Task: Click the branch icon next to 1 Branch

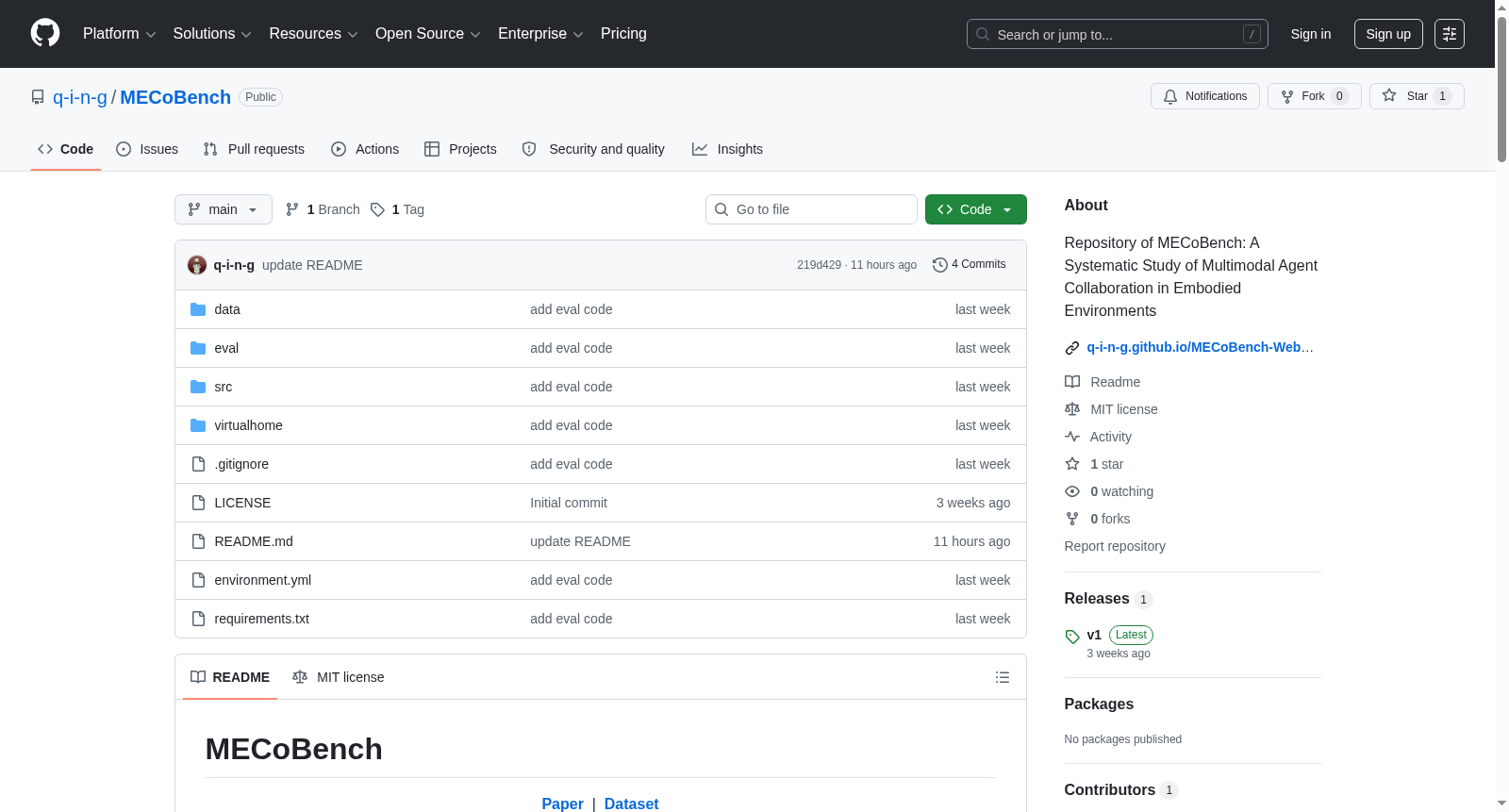Action: click(292, 209)
